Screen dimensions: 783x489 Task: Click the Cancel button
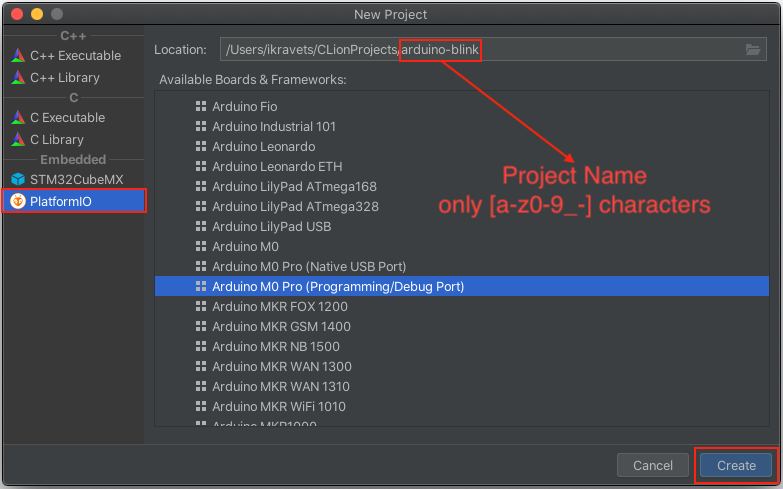653,466
